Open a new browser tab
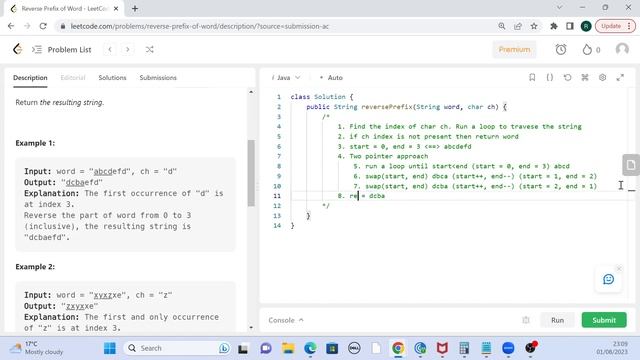 135,8
